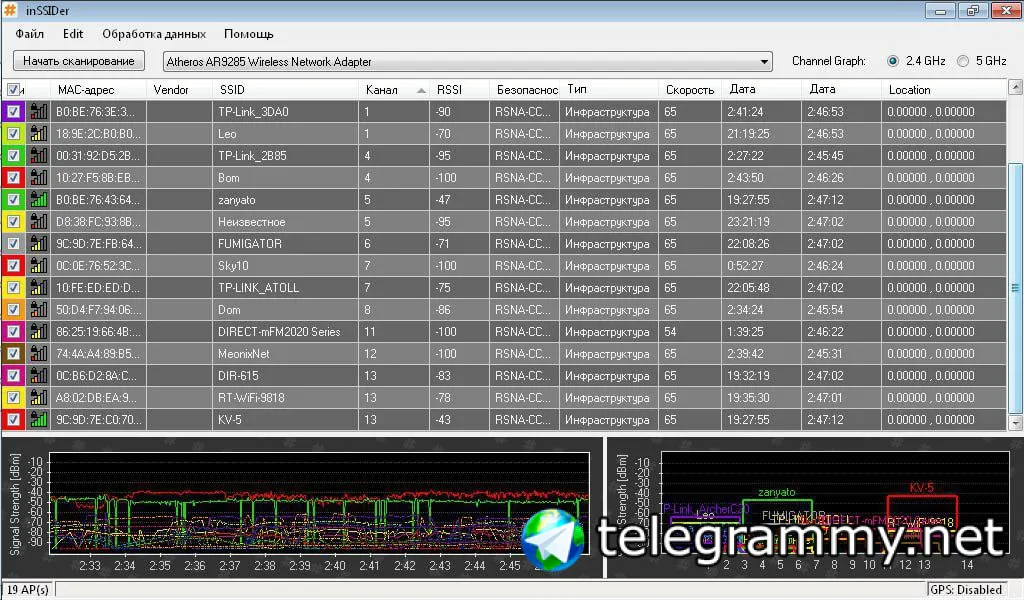The height and width of the screenshot is (600, 1024).
Task: Select 5 GHz channel graph option
Action: 963,61
